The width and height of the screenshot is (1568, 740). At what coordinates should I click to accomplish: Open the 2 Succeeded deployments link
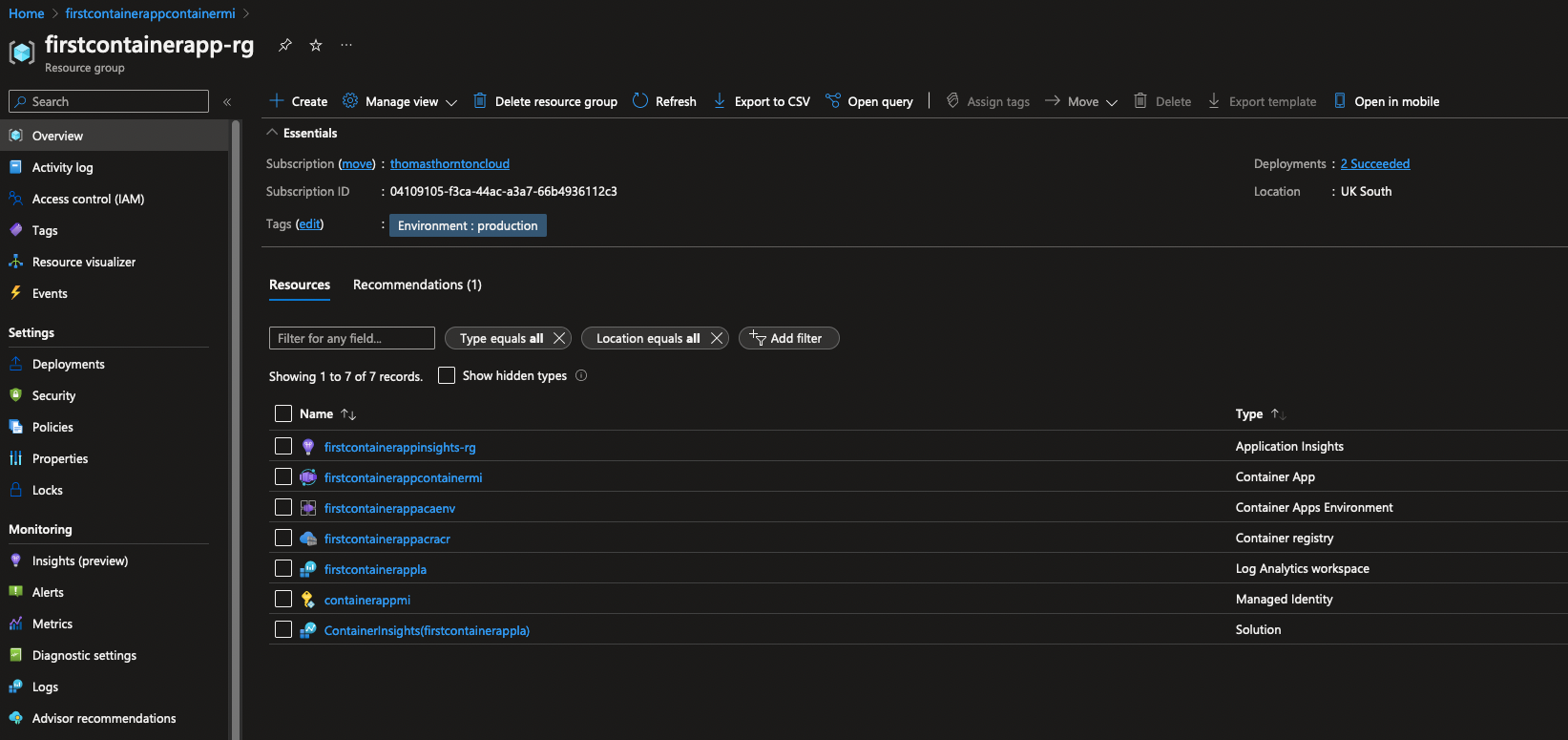tap(1375, 163)
